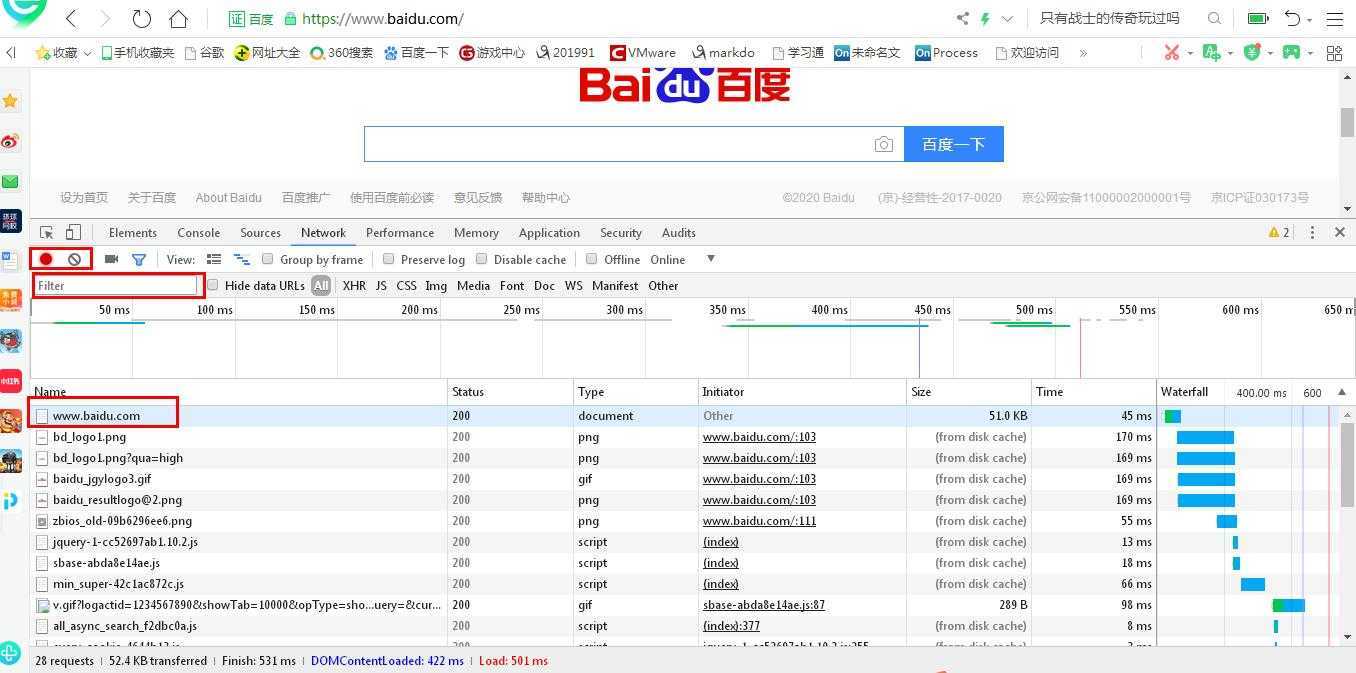Screen dimensions: 1356x673
Task: Click the 50 ms mark on network timeline
Action: click(x=114, y=310)
